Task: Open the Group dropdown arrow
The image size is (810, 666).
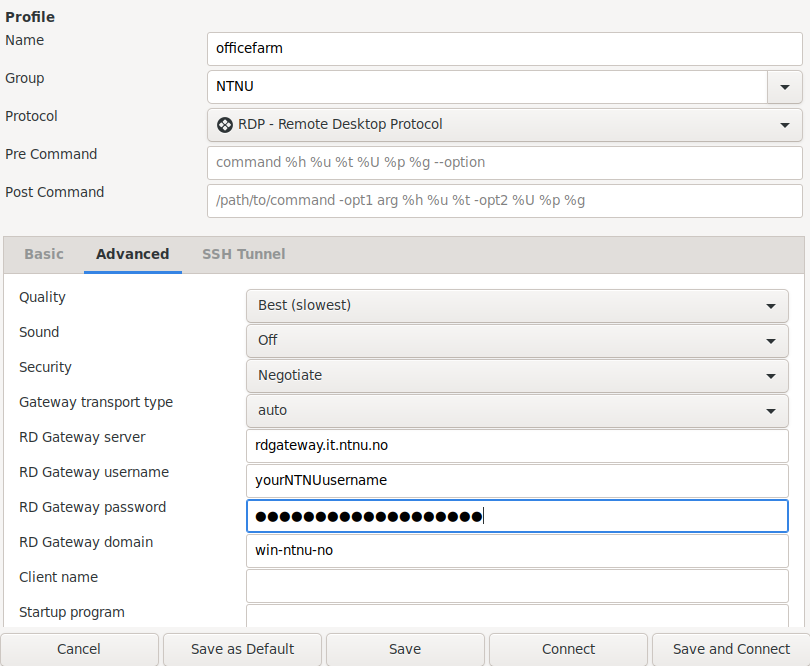Action: point(785,87)
